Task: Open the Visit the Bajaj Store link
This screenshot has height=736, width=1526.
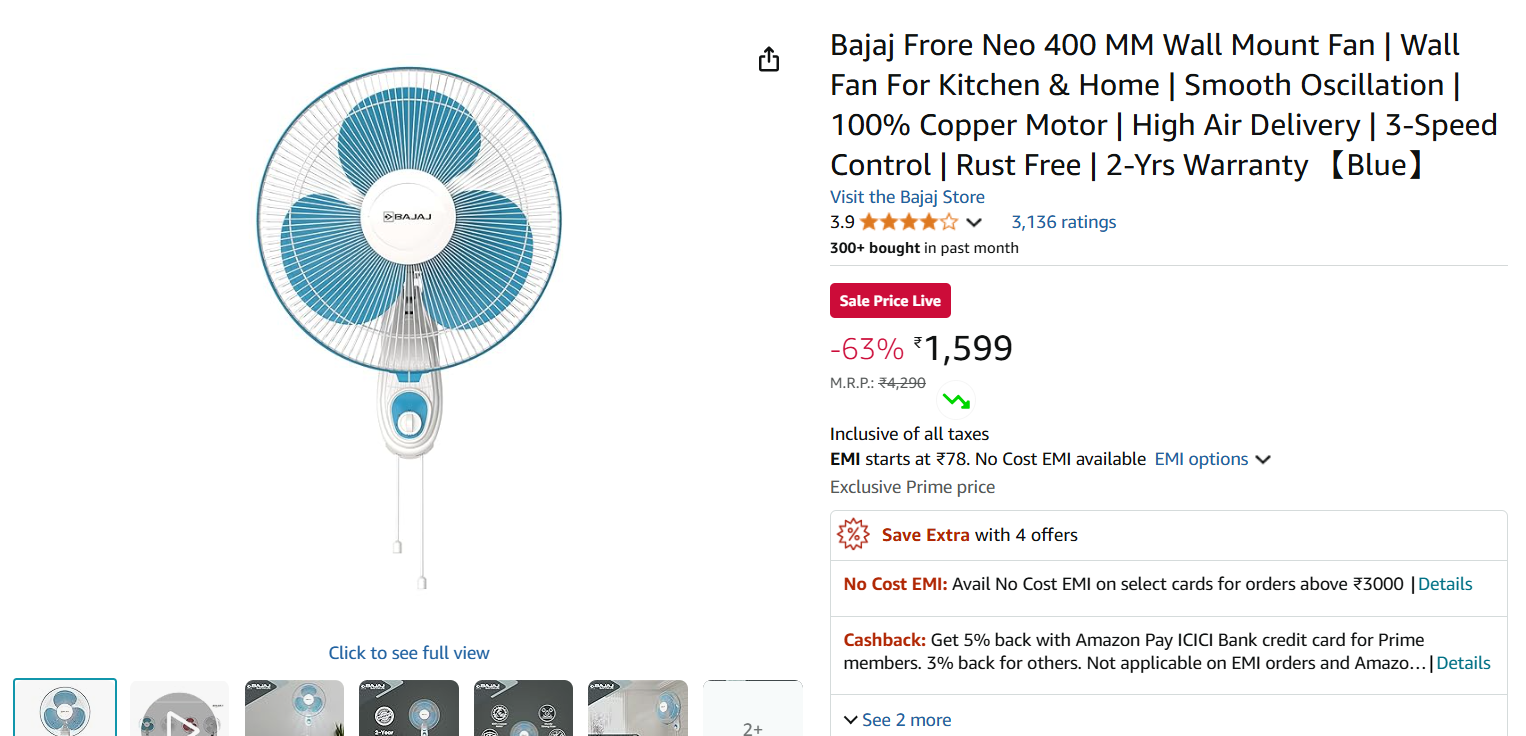Action: [907, 197]
